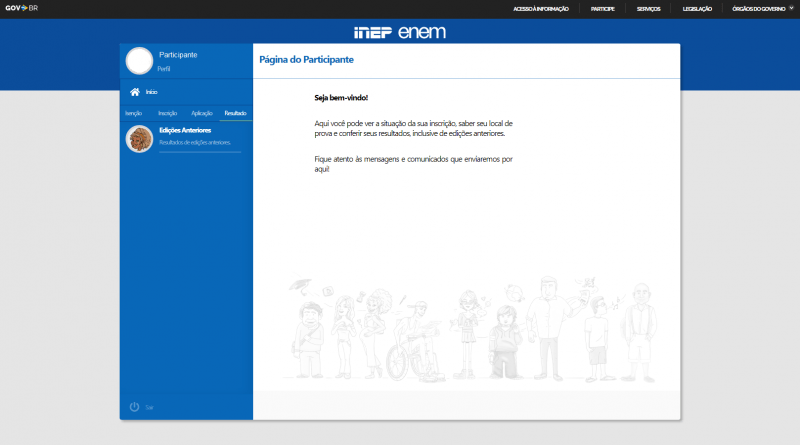Open Acesso à Informação in top bar
Screen dimensions: 800x445
[x=540, y=8]
